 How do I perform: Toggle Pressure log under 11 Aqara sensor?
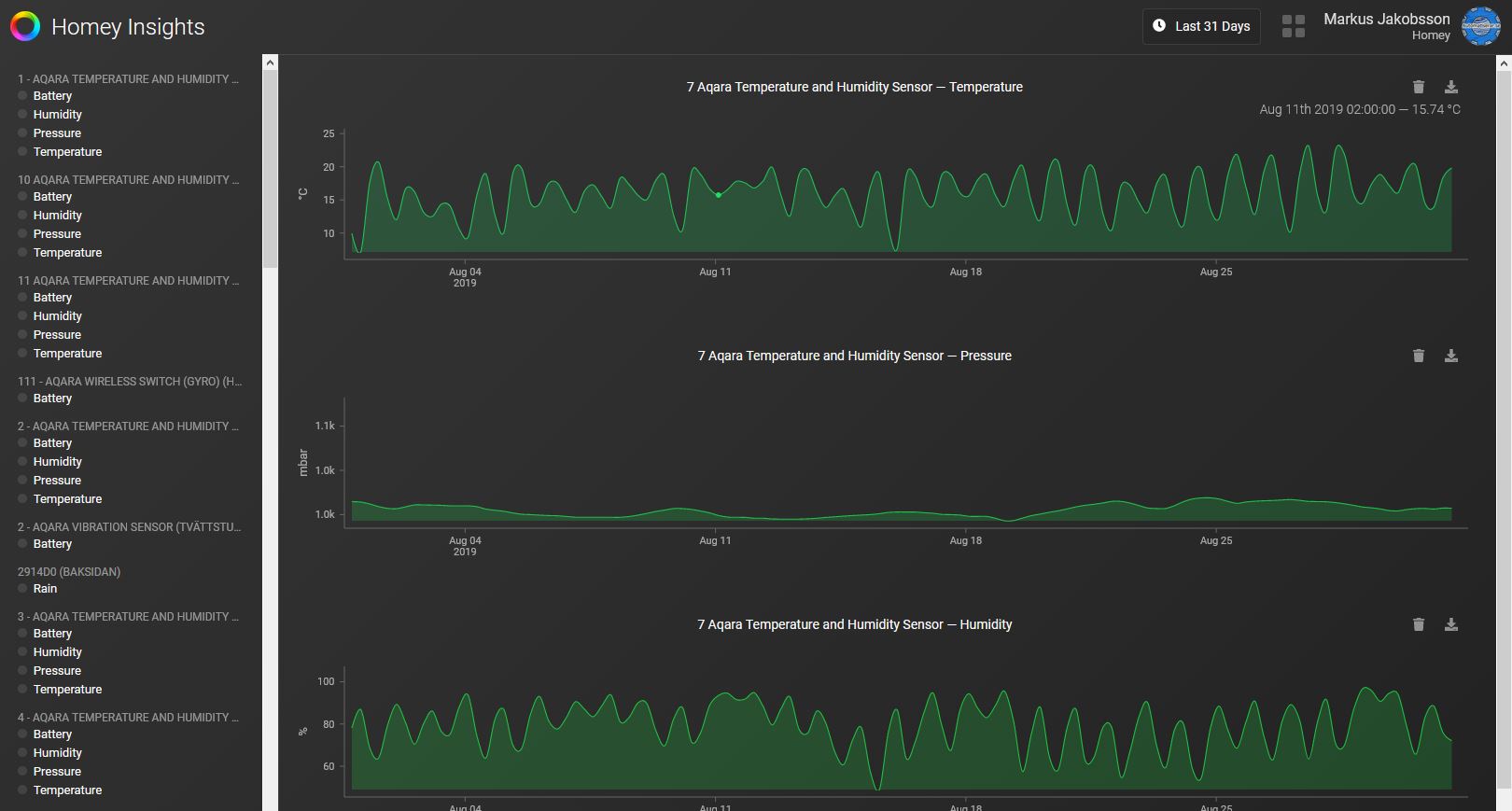tap(49, 335)
